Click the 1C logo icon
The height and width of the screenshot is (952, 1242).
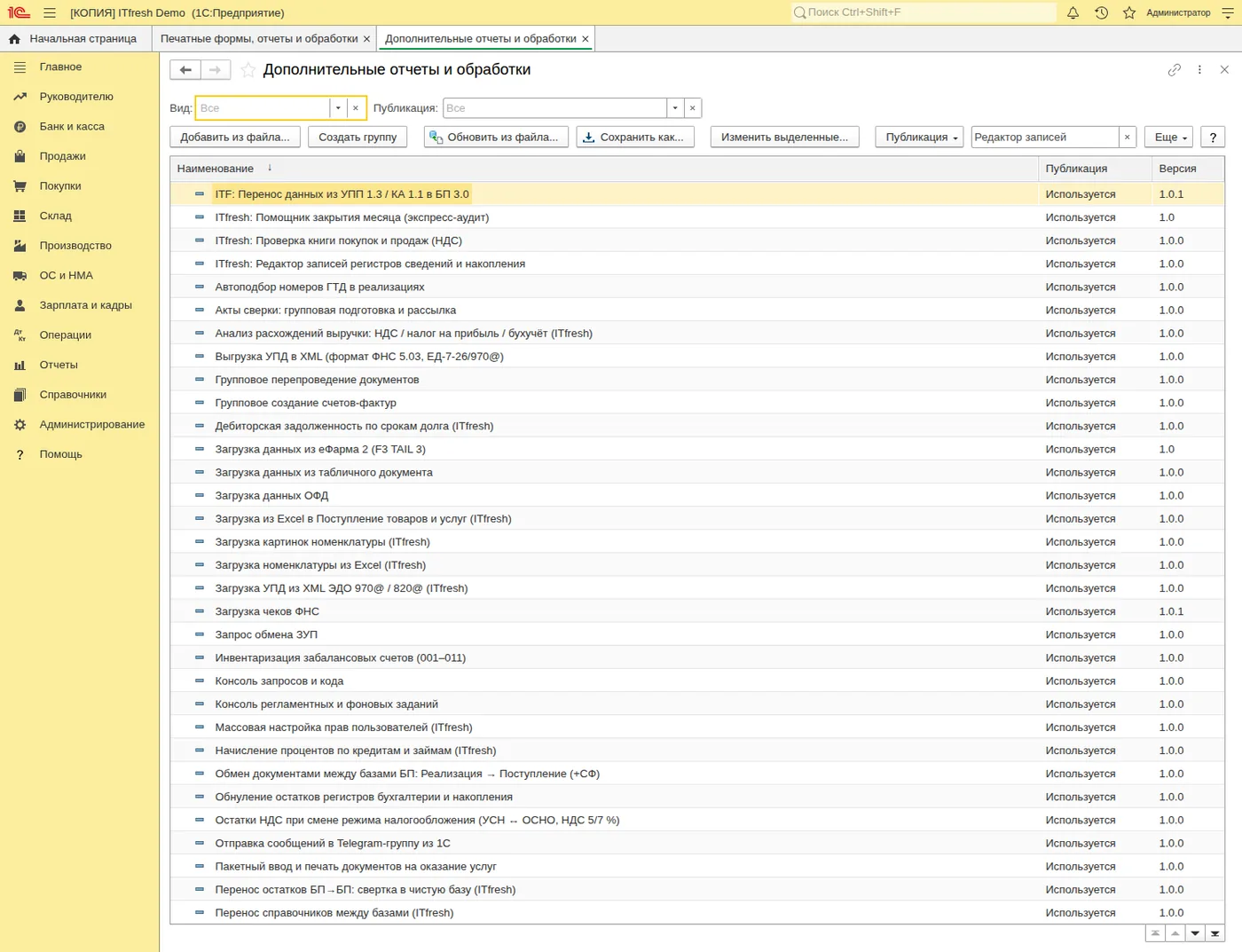(19, 12)
